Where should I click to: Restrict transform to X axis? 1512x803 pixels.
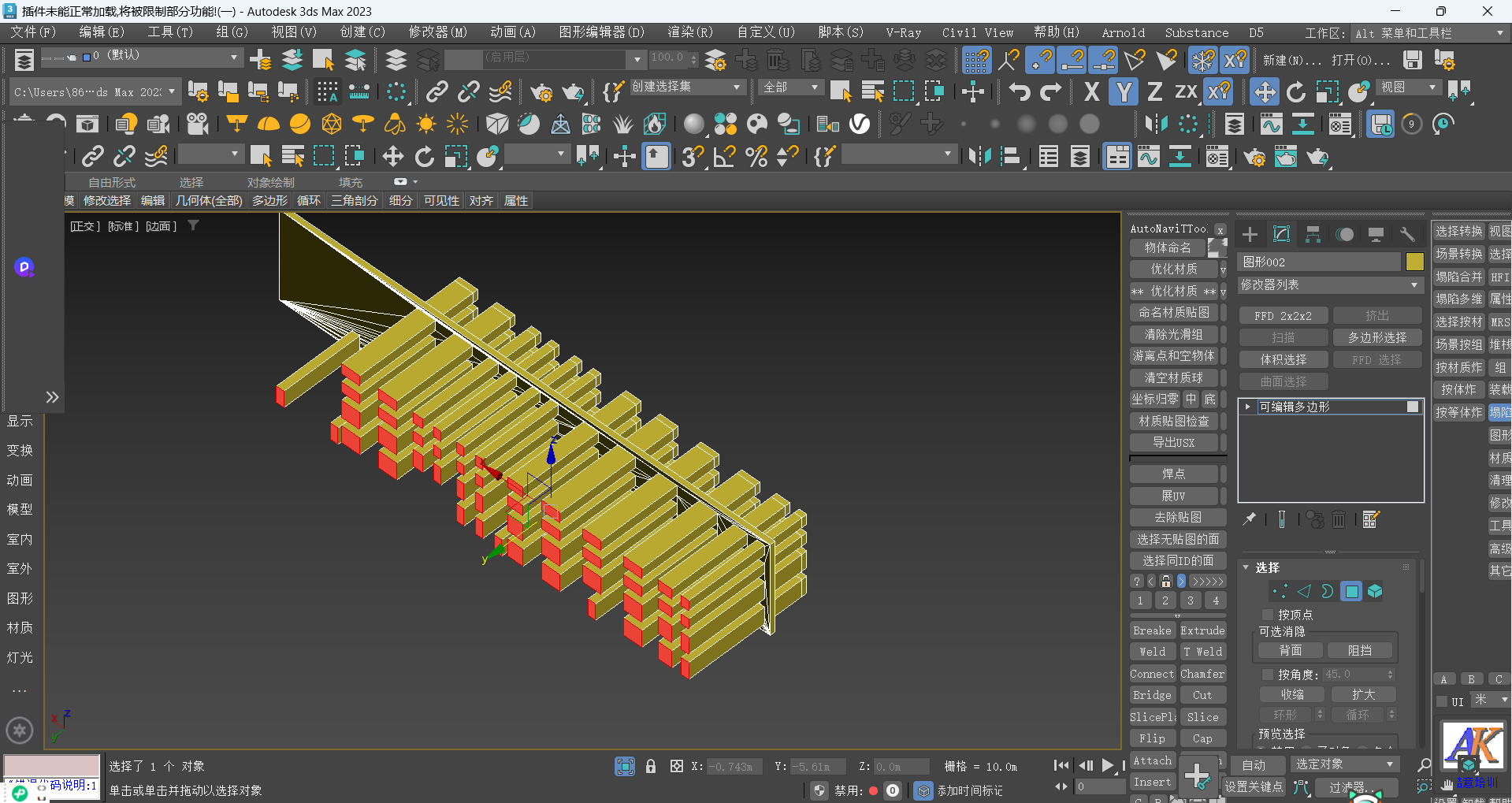pyautogui.click(x=1091, y=91)
